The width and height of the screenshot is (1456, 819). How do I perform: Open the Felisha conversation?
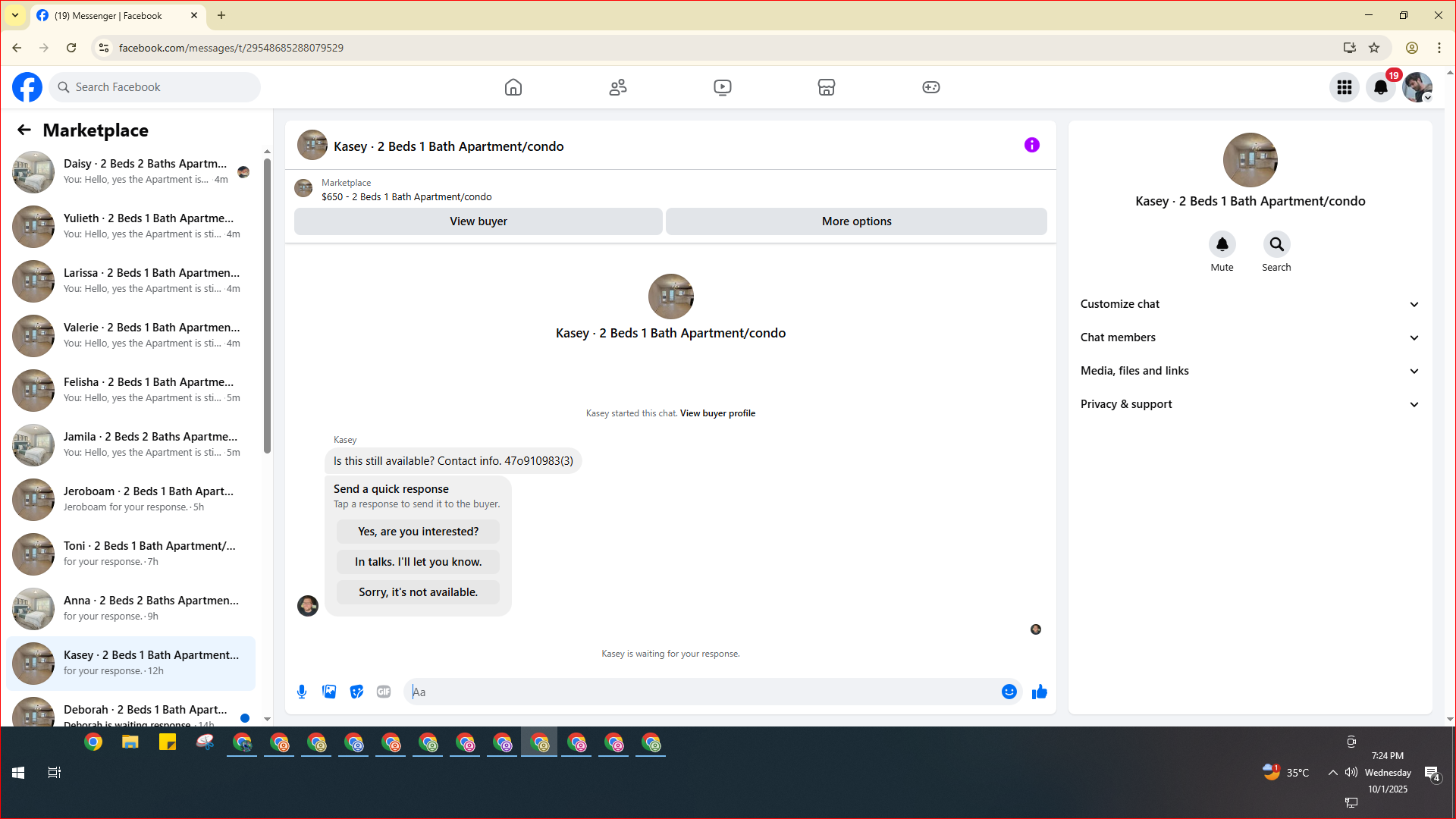tap(130, 391)
